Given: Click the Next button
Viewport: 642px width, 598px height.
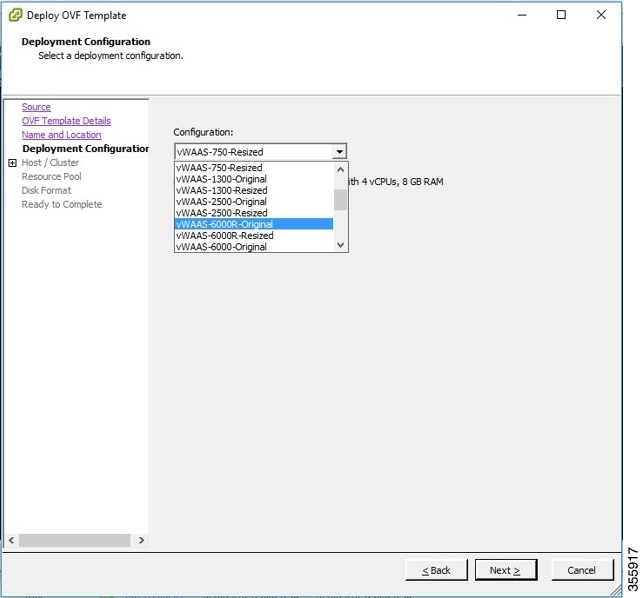Looking at the screenshot, I should point(506,570).
